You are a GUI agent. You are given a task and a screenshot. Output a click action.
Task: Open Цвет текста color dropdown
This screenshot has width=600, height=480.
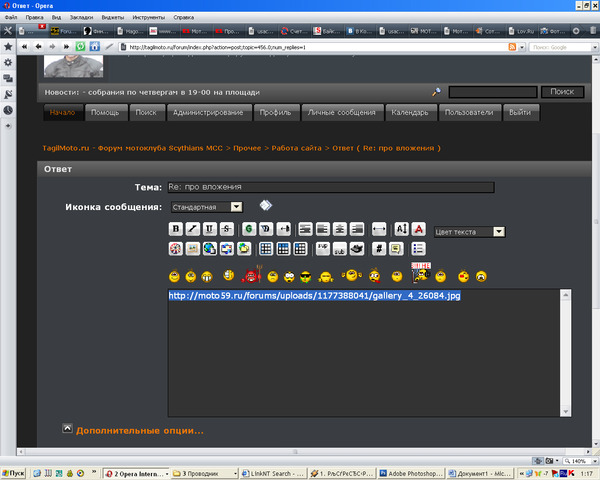point(499,232)
